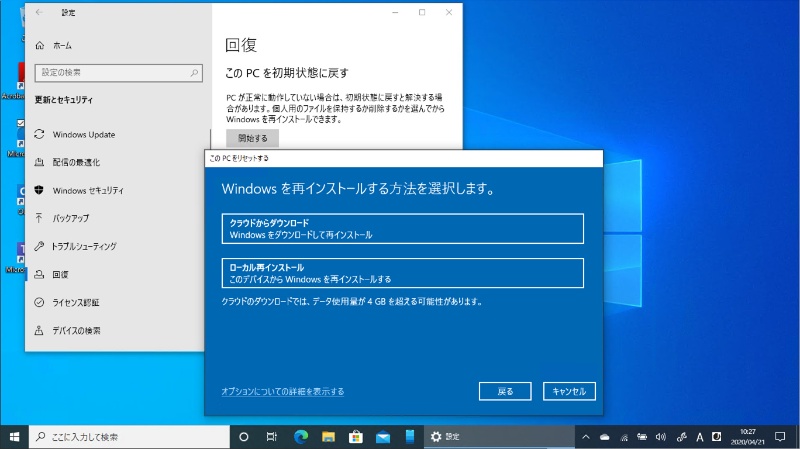
Task: Click battery icon in system tray
Action: (642, 437)
